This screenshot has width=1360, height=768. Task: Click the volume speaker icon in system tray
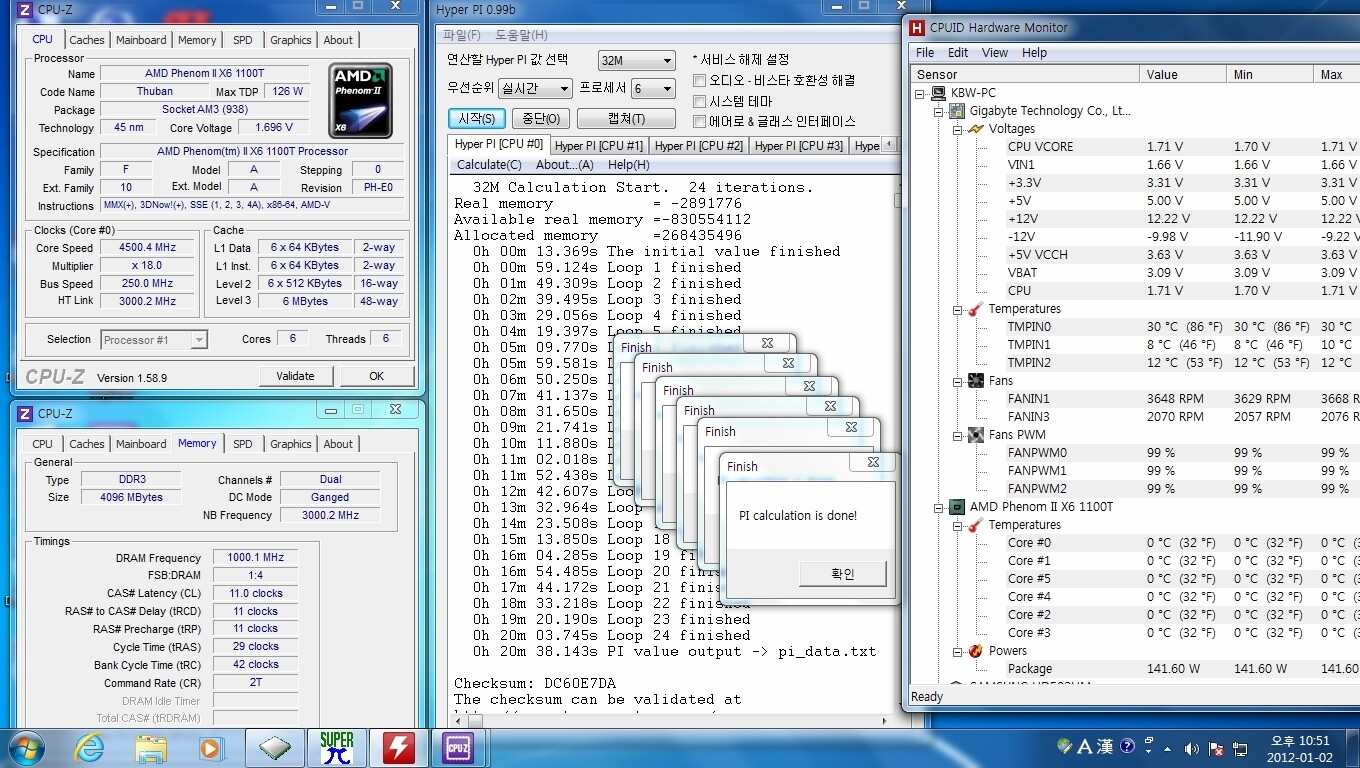1191,748
